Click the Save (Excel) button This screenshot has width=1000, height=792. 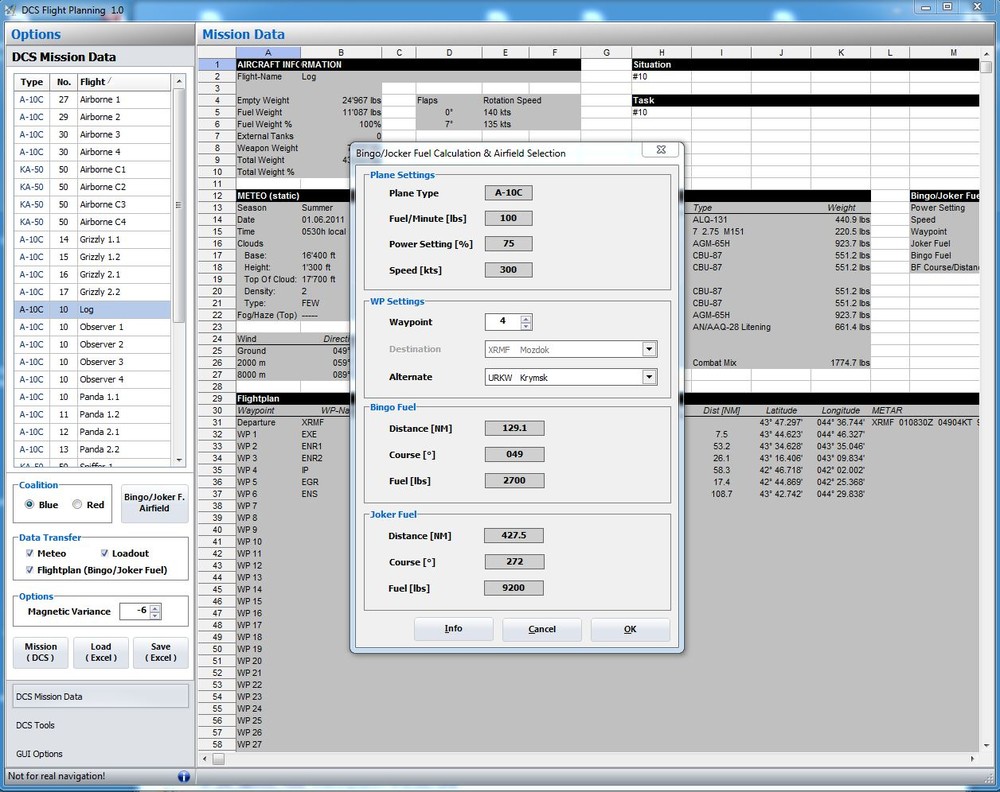pyautogui.click(x=160, y=652)
